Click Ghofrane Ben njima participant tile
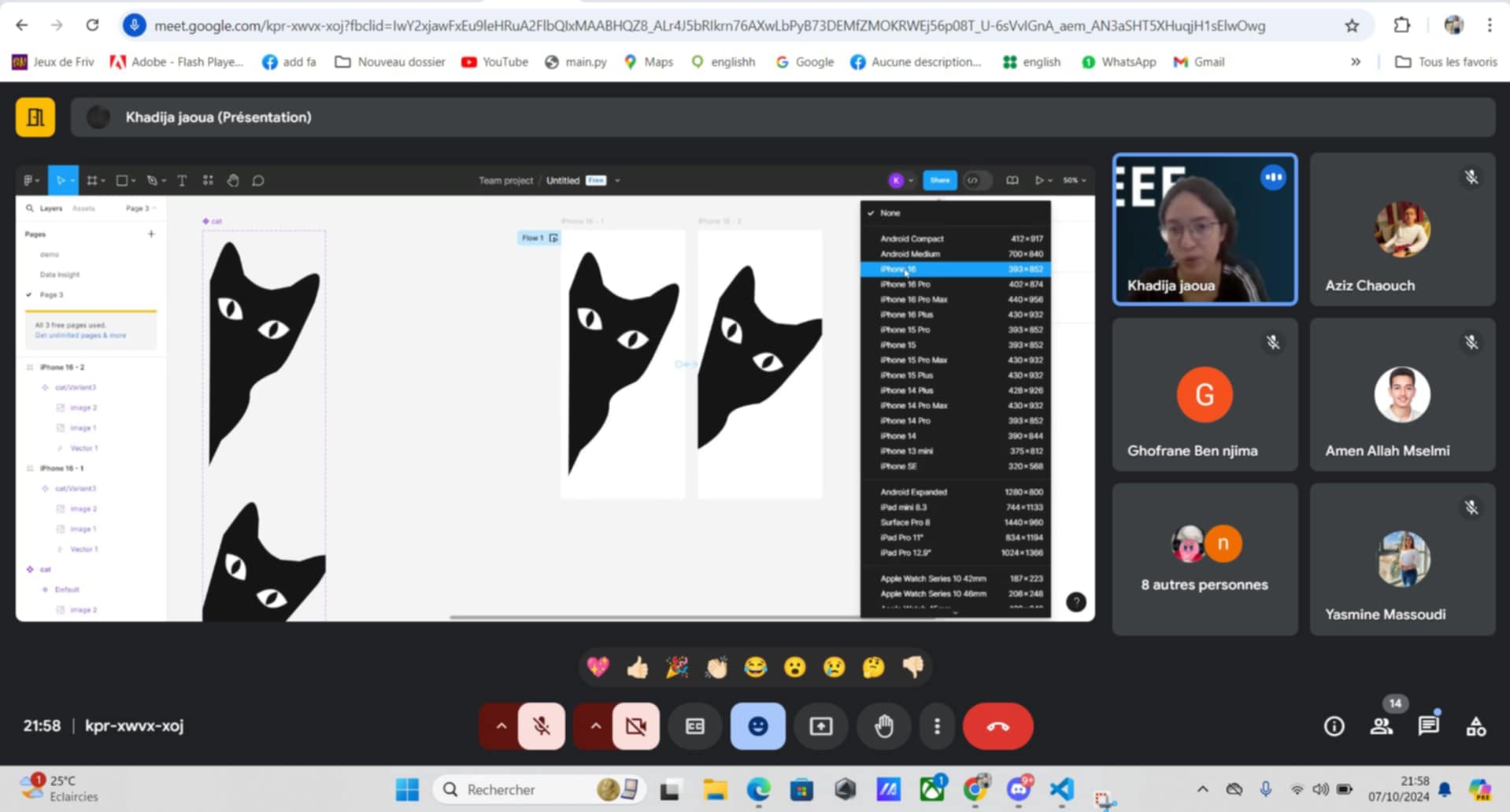 1205,394
